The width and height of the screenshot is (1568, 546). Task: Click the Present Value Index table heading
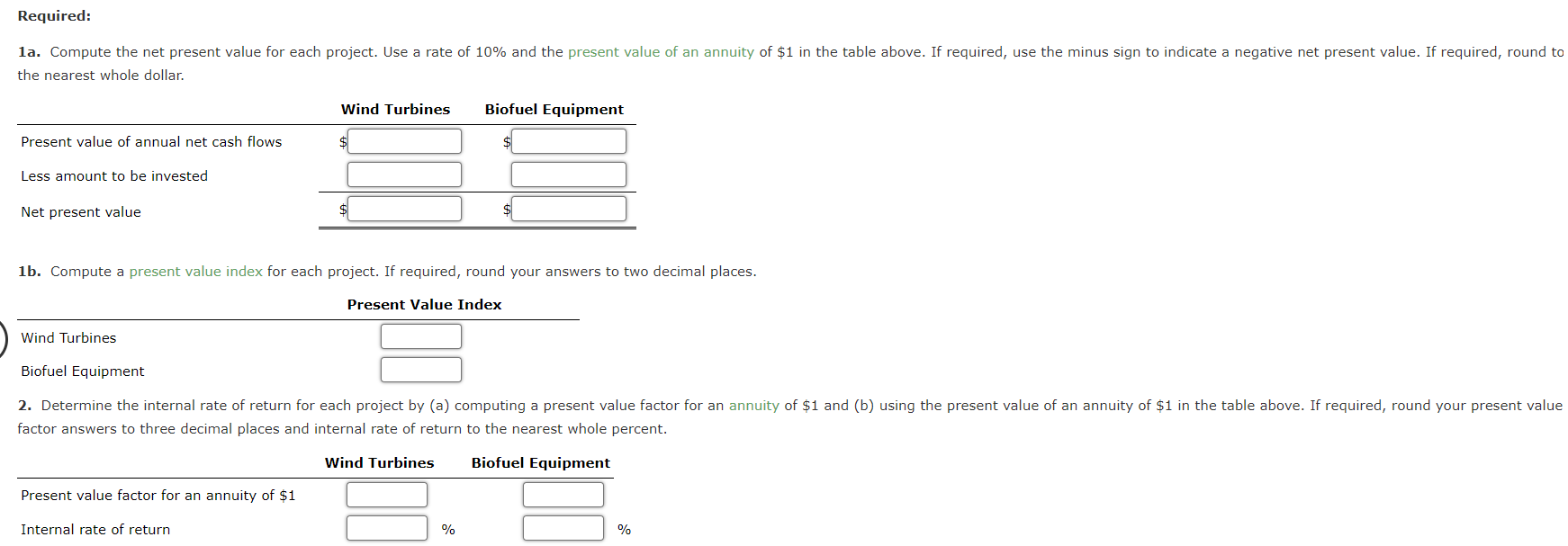(424, 304)
